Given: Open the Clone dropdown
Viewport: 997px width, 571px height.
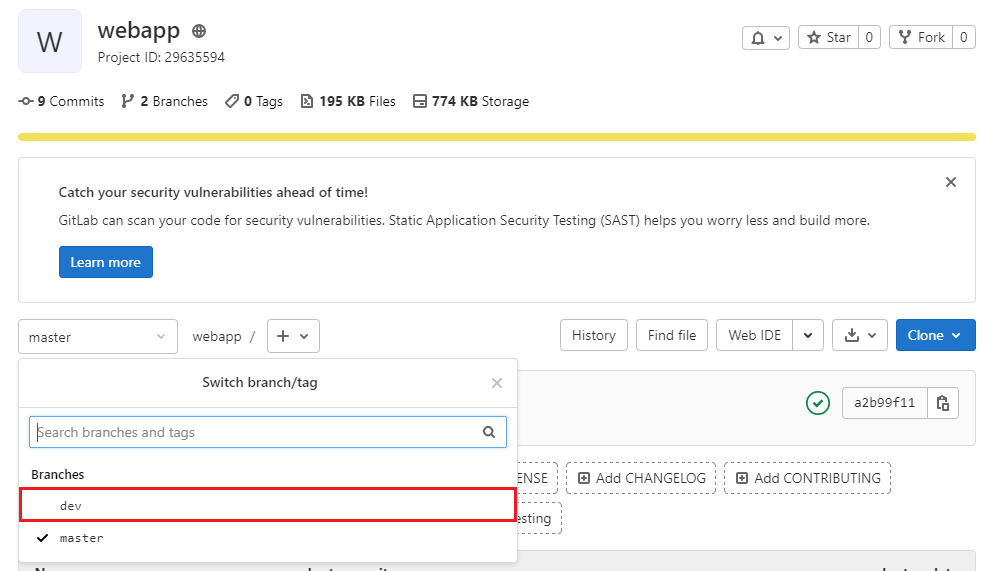Looking at the screenshot, I should click(935, 335).
